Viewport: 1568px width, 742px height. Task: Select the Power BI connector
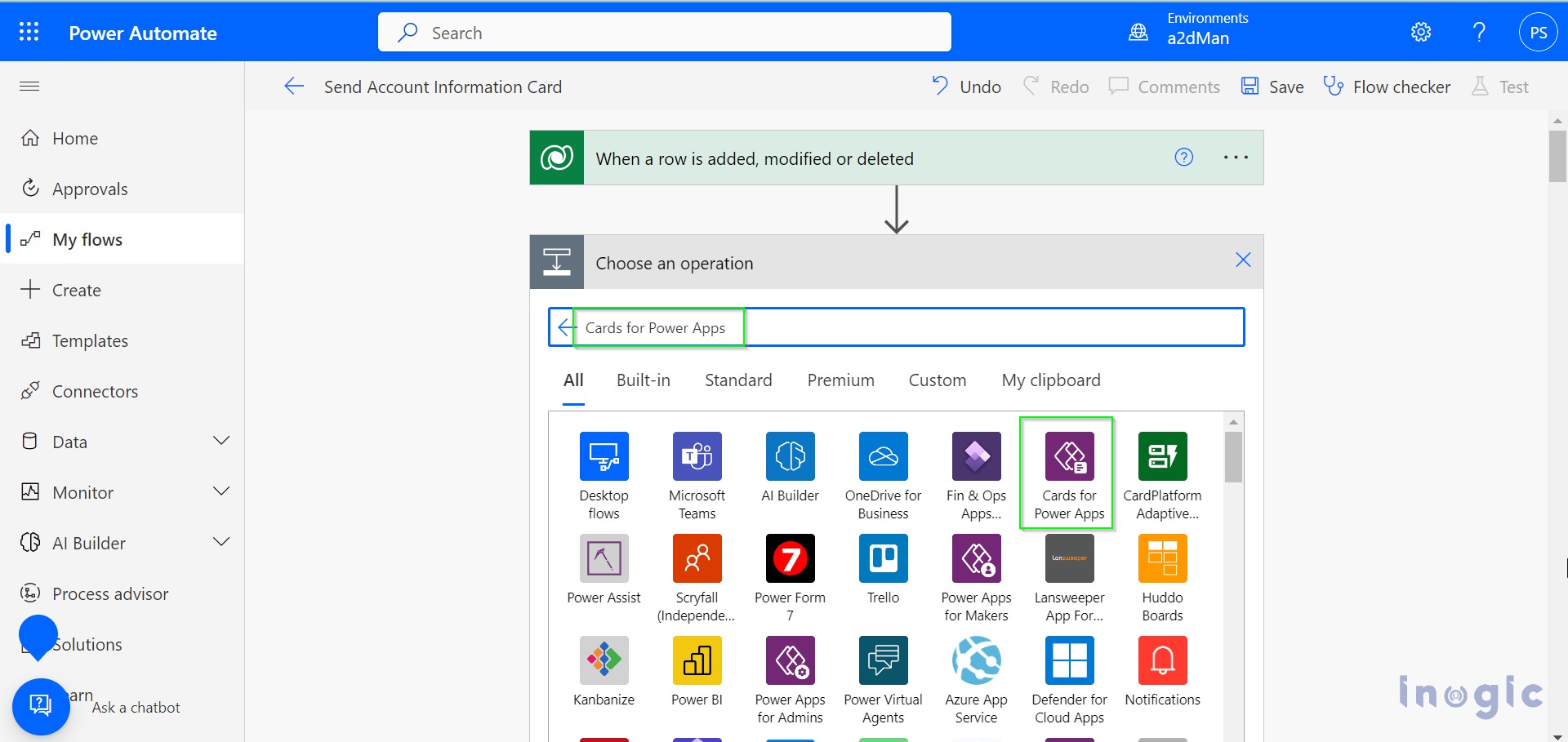coord(697,671)
